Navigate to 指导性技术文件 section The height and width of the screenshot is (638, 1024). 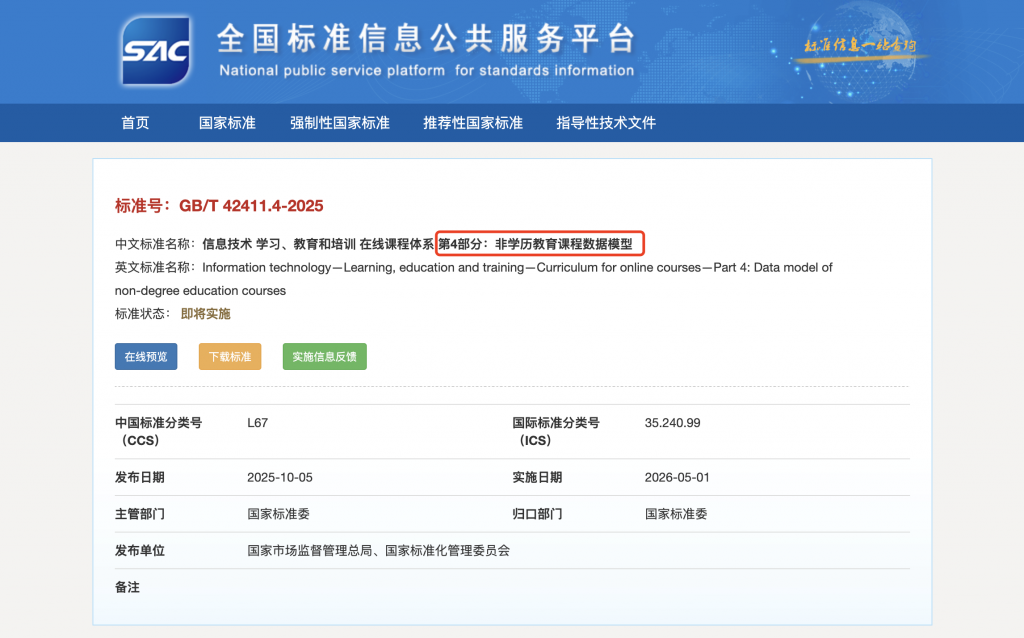[x=606, y=123]
